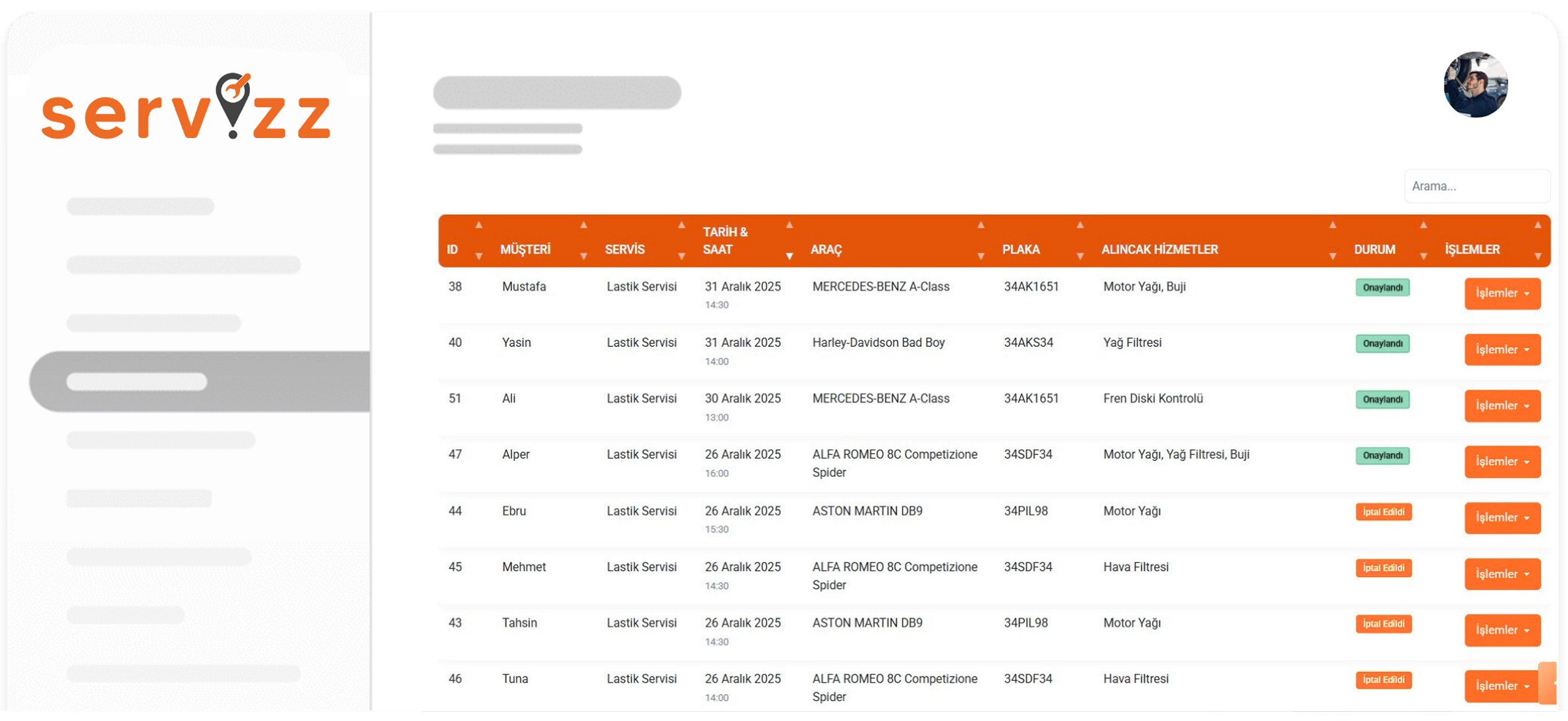Sort by PLAKA column header
Viewport: 1568px width, 721px height.
click(x=1021, y=249)
